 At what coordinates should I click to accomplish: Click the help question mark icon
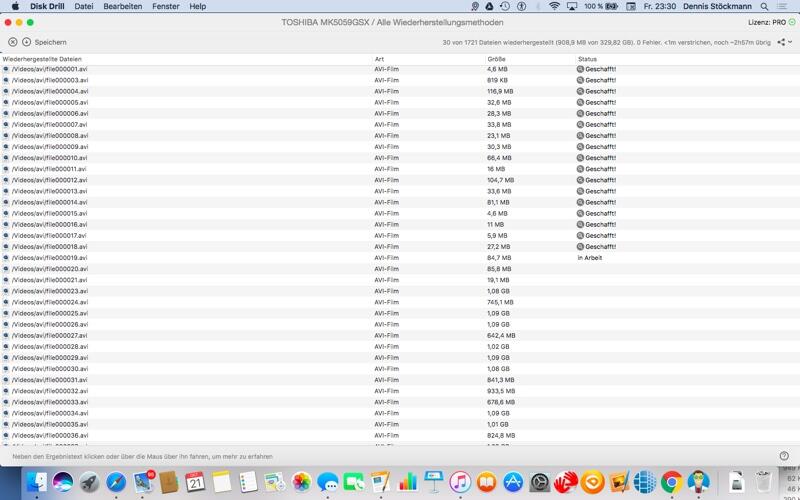pyautogui.click(x=784, y=456)
